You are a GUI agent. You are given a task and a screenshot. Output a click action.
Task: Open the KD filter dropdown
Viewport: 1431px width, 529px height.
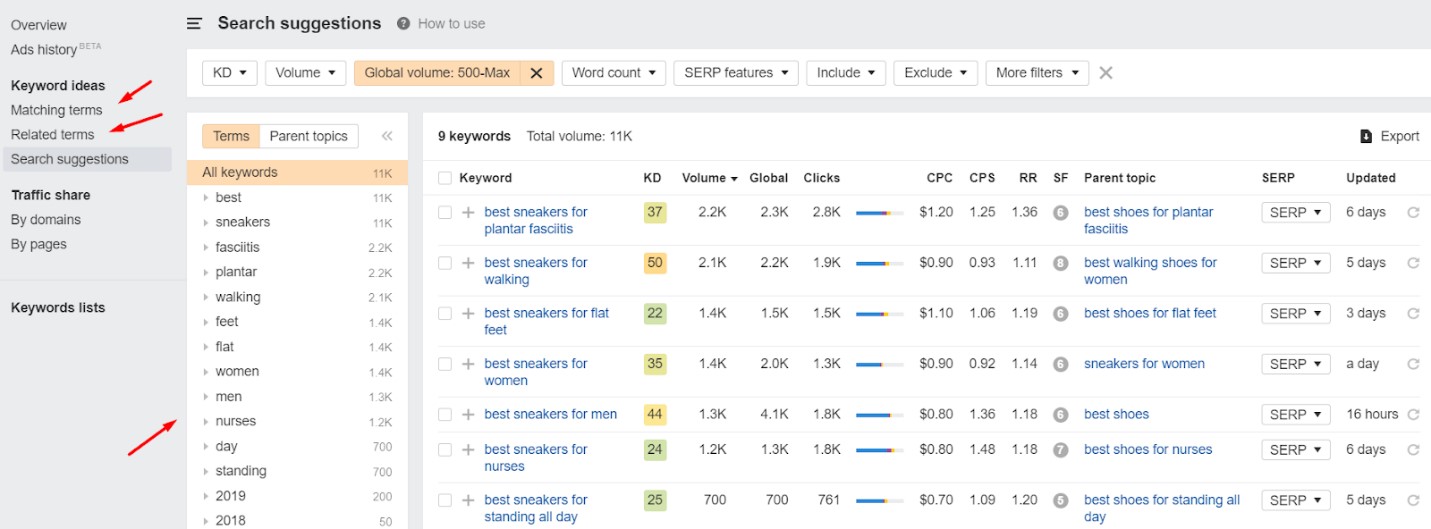click(x=230, y=73)
